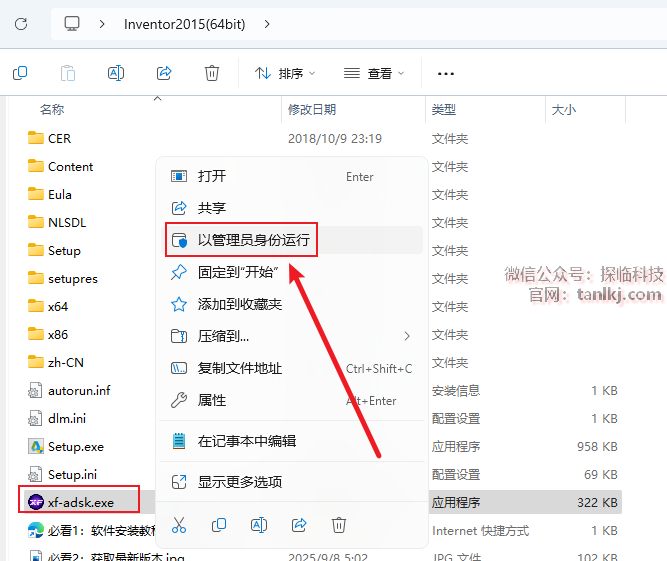Viewport: 667px width, 561px height.
Task: Click the context menu Copy icon
Action: pyautogui.click(x=219, y=525)
